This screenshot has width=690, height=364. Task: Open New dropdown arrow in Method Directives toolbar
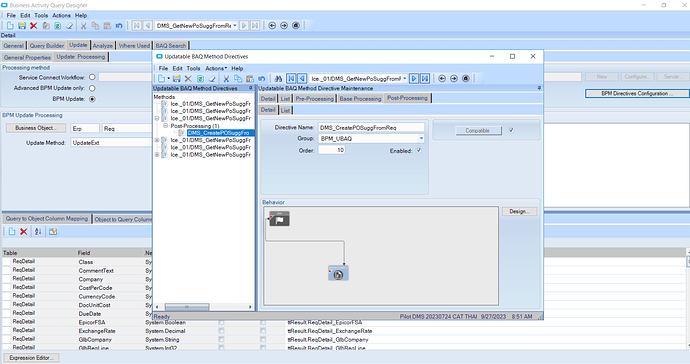(x=169, y=78)
